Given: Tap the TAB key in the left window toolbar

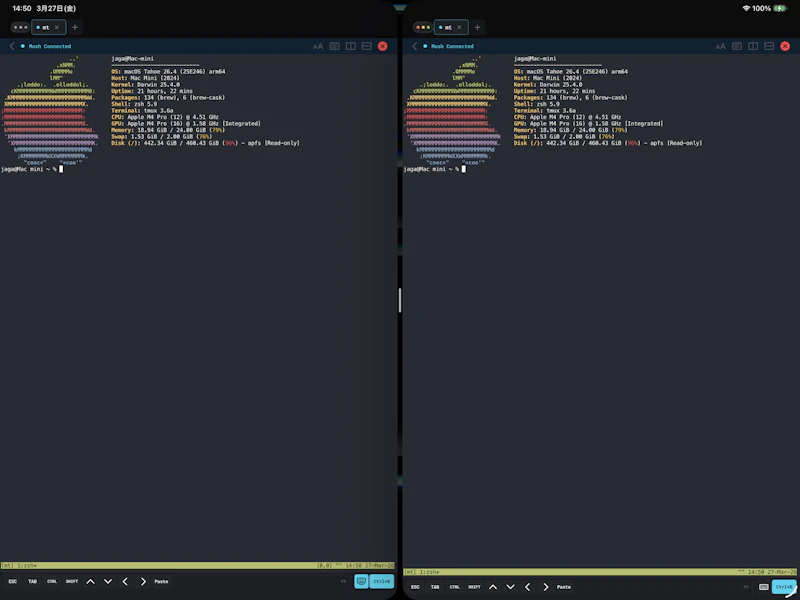Looking at the screenshot, I should (32, 582).
